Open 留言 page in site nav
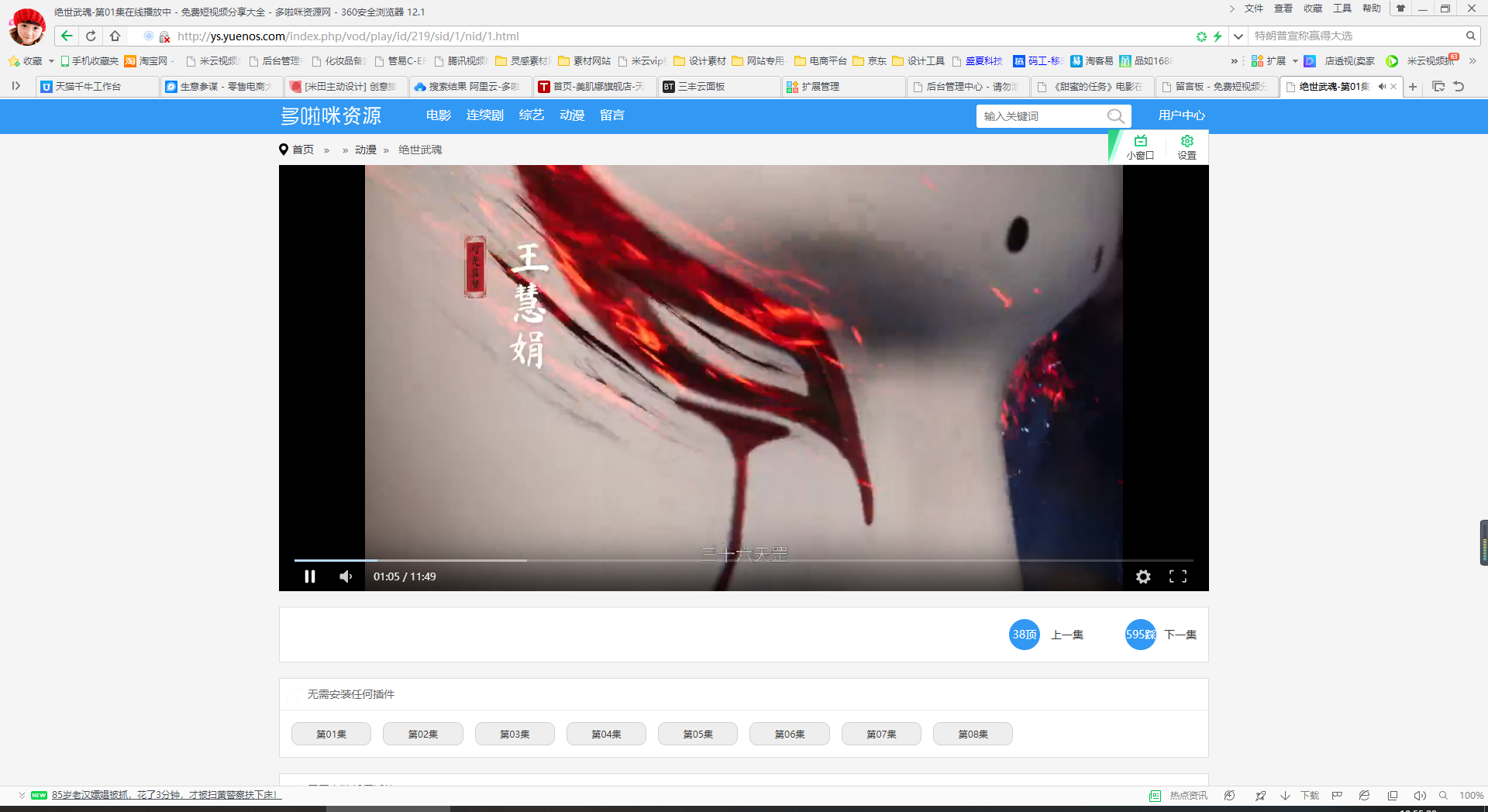The image size is (1488, 812). 612,115
